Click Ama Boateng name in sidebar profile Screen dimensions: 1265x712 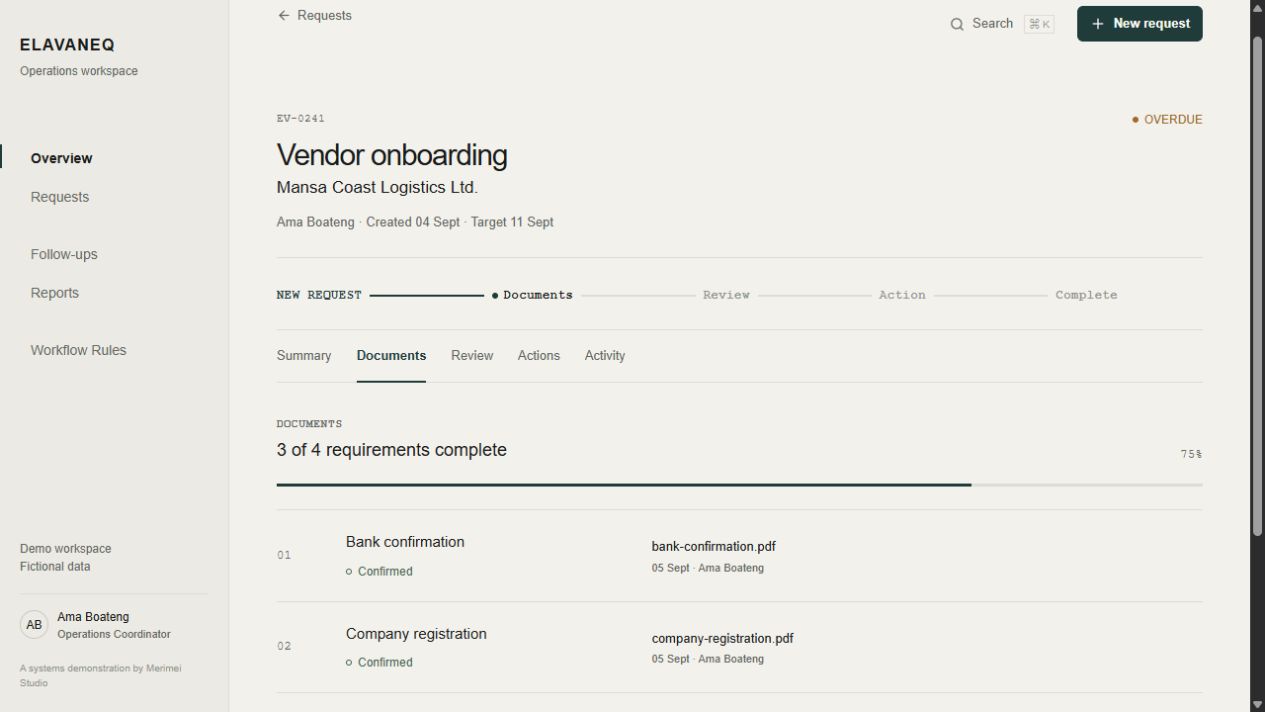93,617
